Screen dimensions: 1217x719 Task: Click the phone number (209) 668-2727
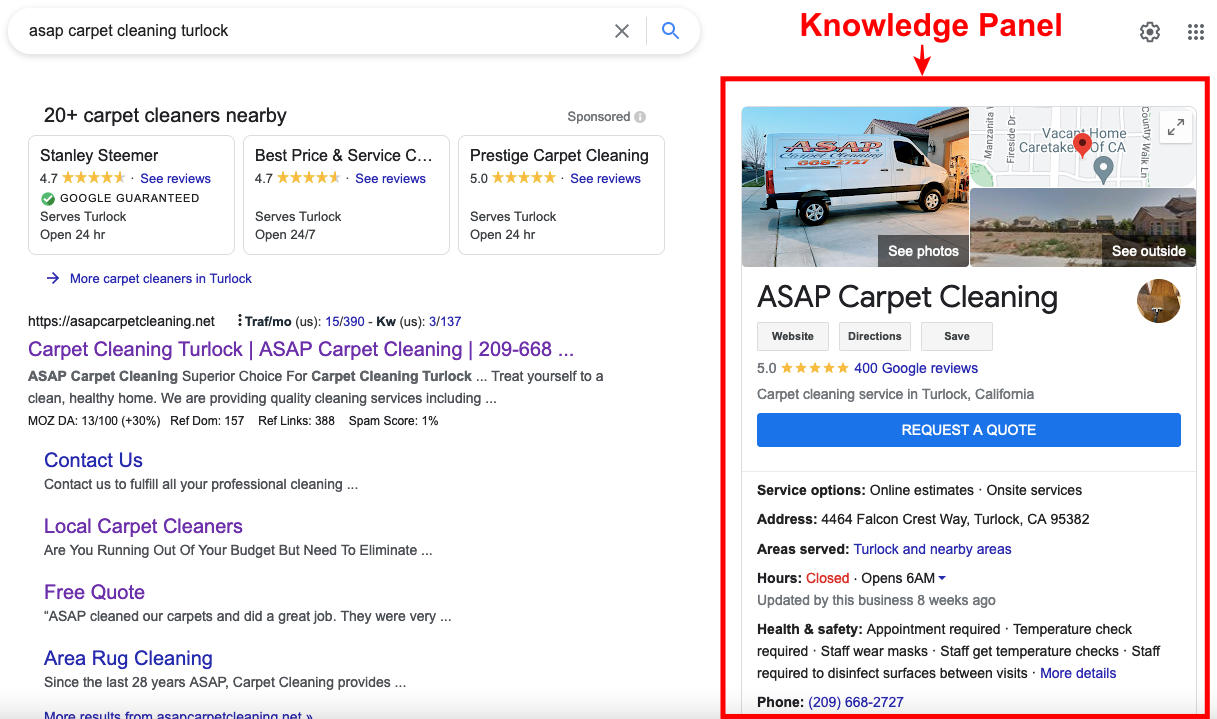pos(856,702)
